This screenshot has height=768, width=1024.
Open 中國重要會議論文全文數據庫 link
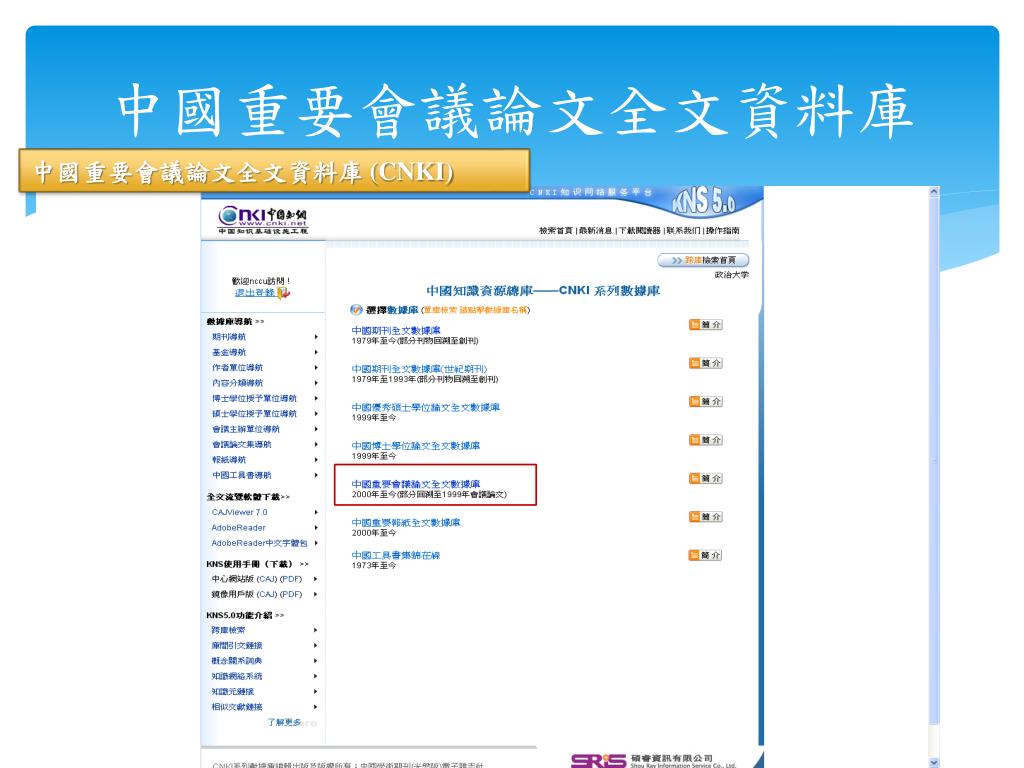point(416,485)
